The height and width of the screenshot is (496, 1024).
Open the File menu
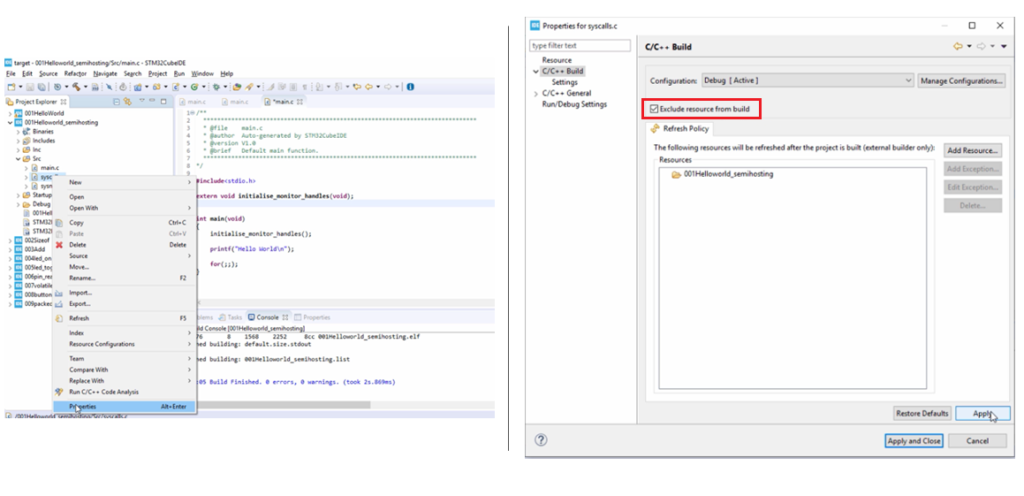(x=10, y=74)
